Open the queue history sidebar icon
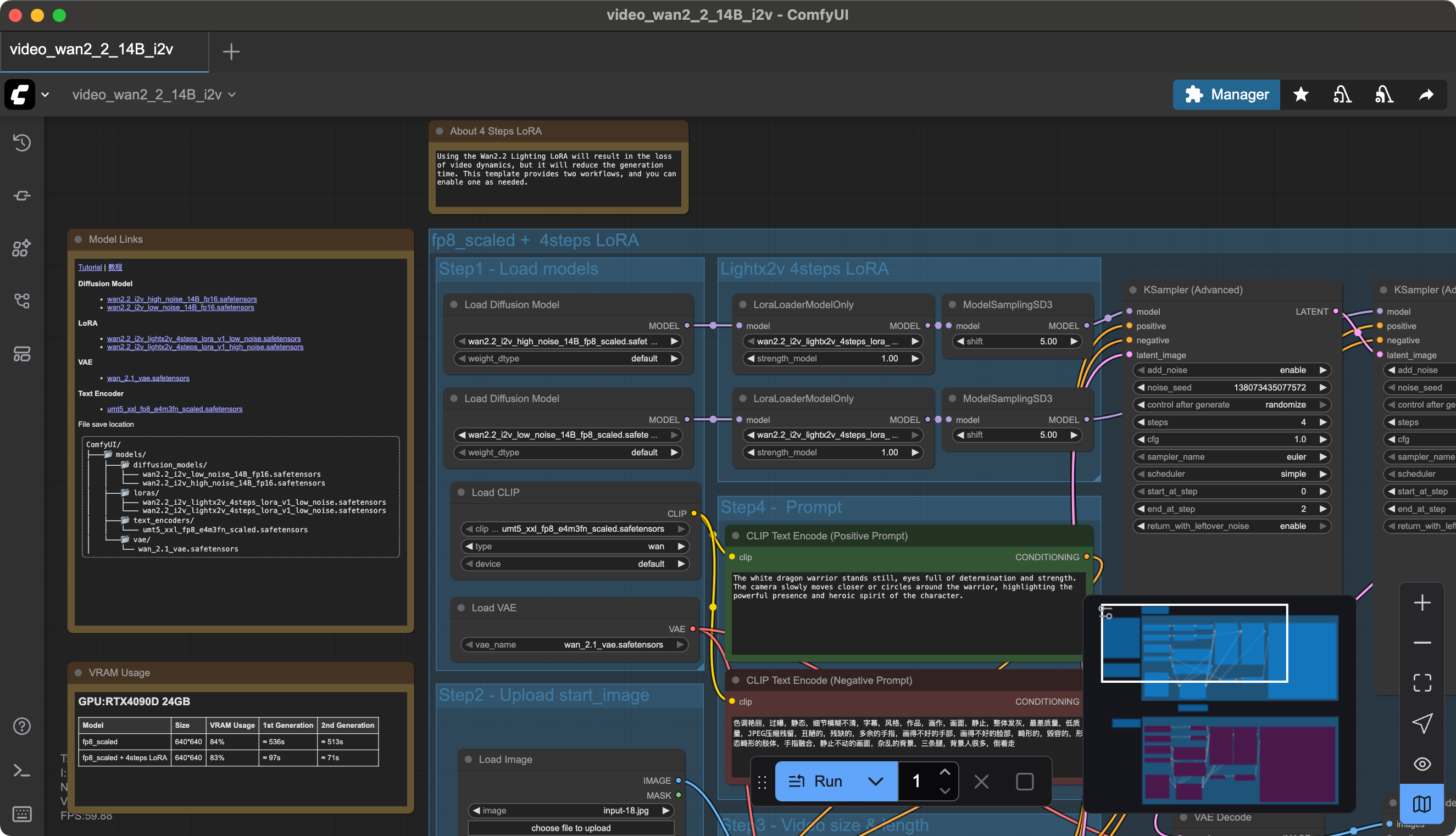The image size is (1456, 836). coord(22,142)
